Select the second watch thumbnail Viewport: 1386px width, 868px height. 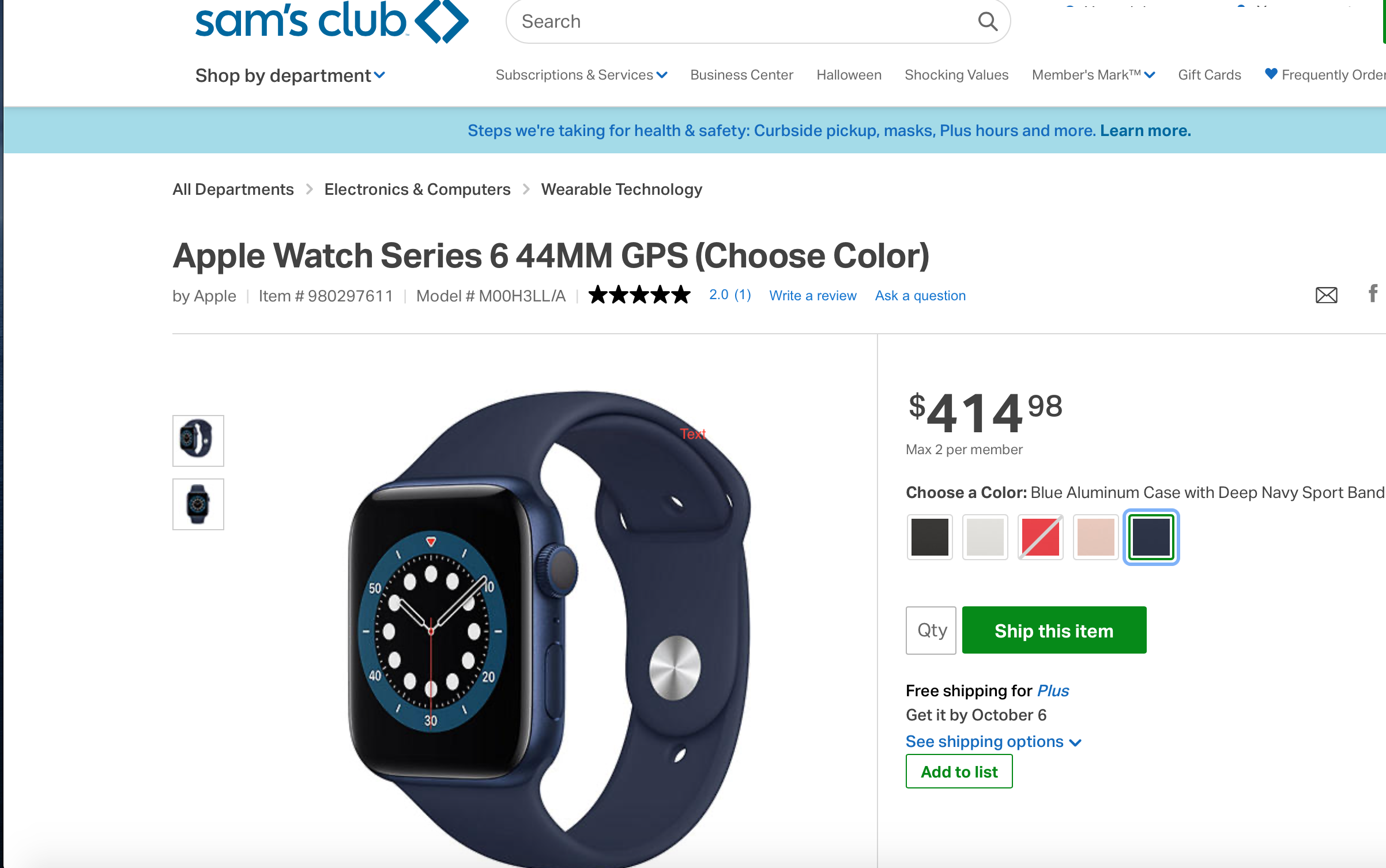pos(198,504)
